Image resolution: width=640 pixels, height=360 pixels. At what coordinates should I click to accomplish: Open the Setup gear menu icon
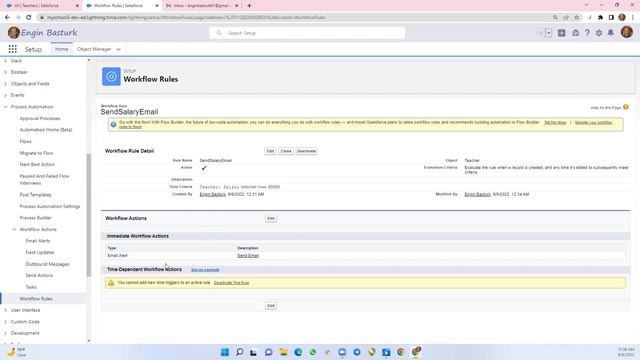coord(599,33)
